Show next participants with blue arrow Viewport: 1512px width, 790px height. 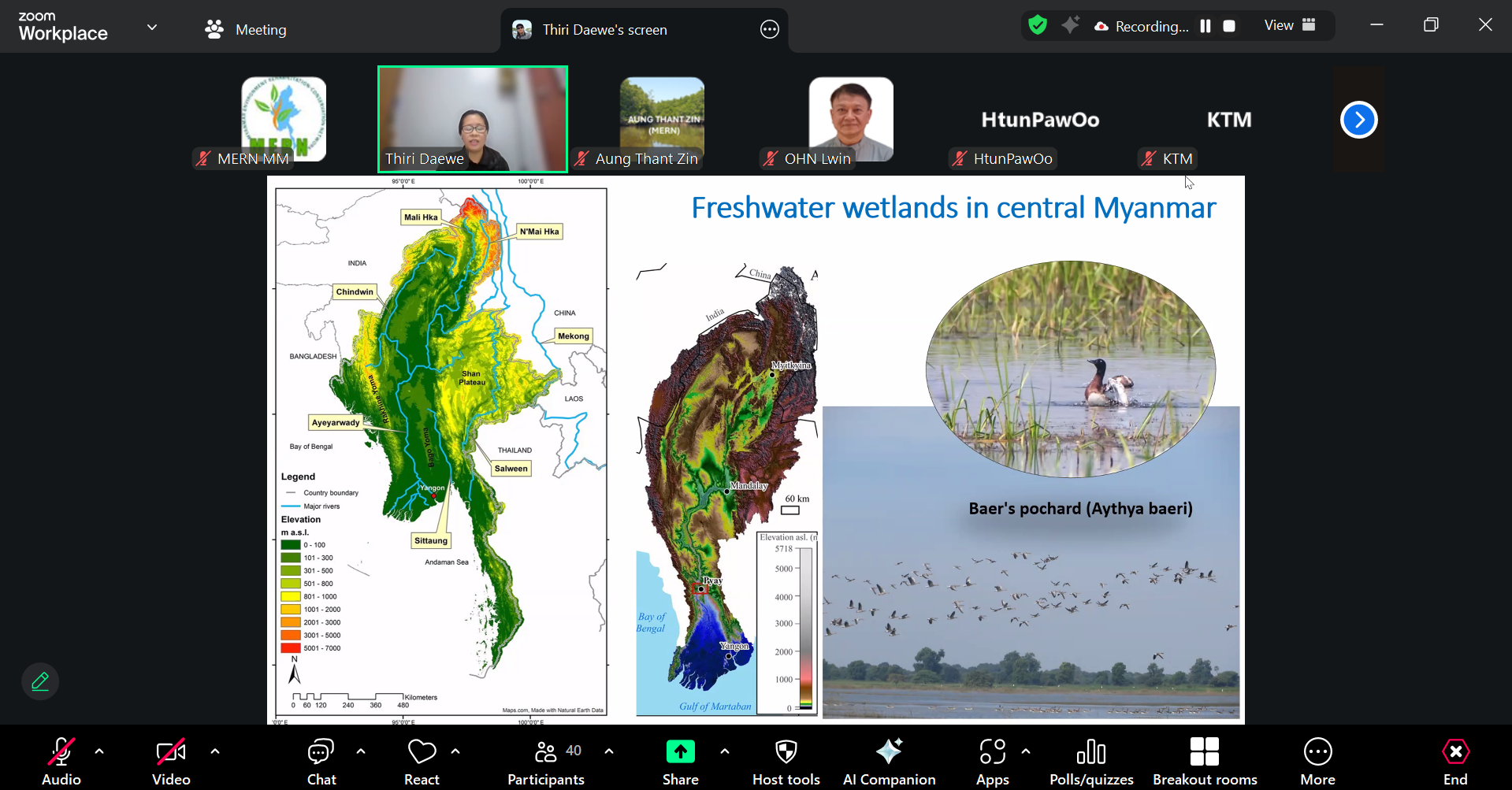(x=1358, y=120)
